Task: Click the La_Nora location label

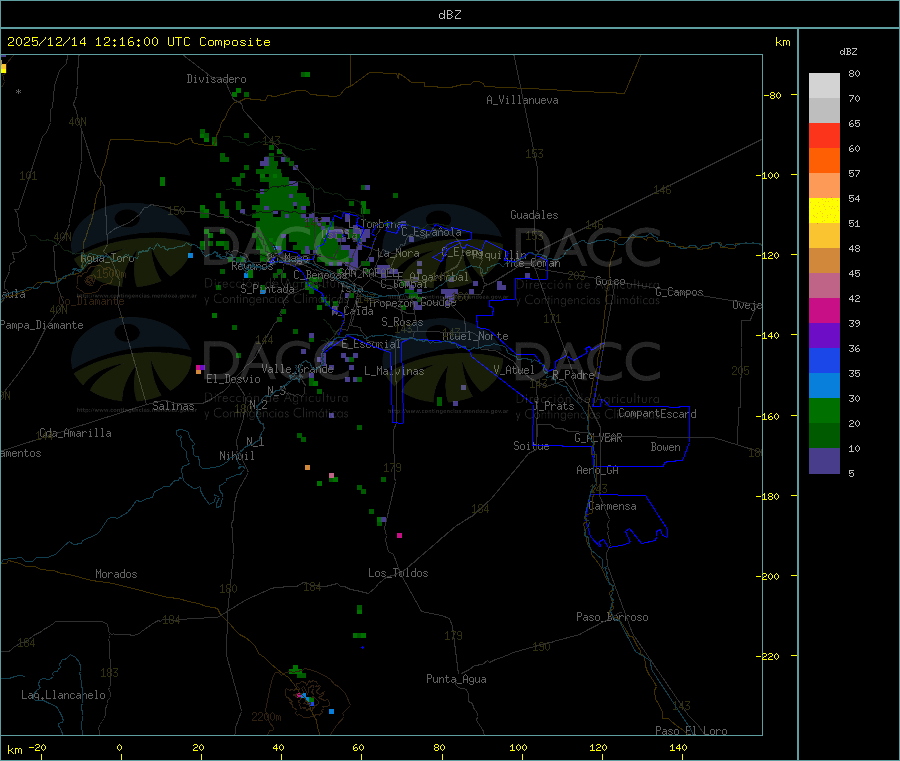Action: (x=398, y=253)
